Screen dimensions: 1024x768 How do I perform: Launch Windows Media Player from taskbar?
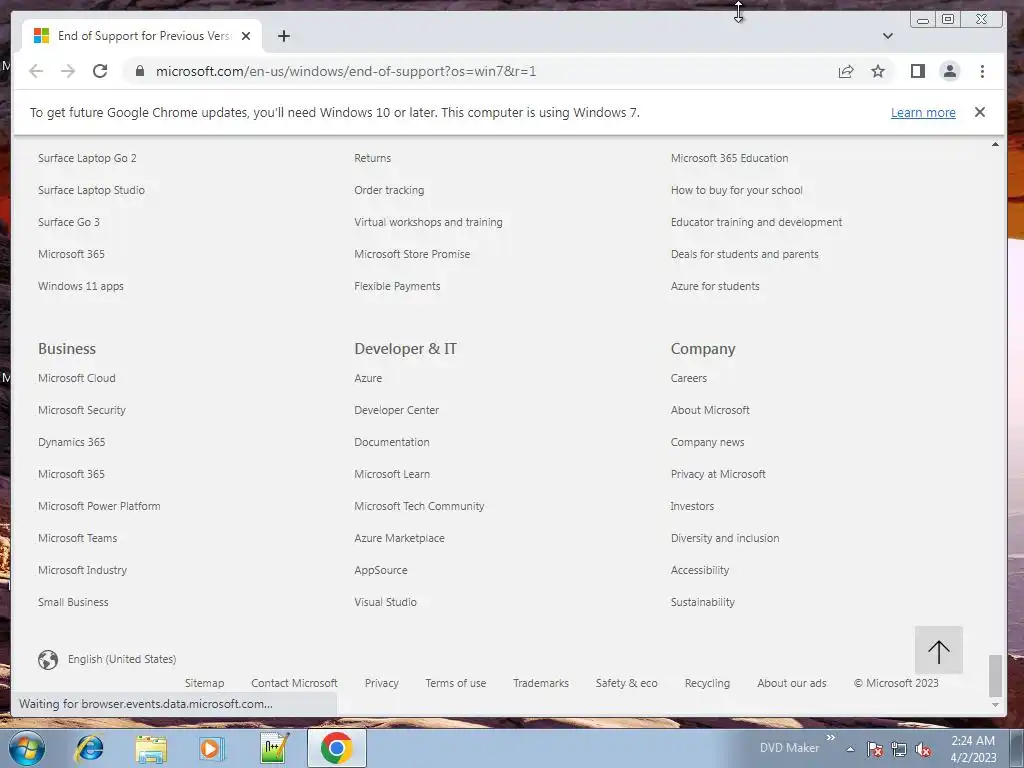[212, 748]
